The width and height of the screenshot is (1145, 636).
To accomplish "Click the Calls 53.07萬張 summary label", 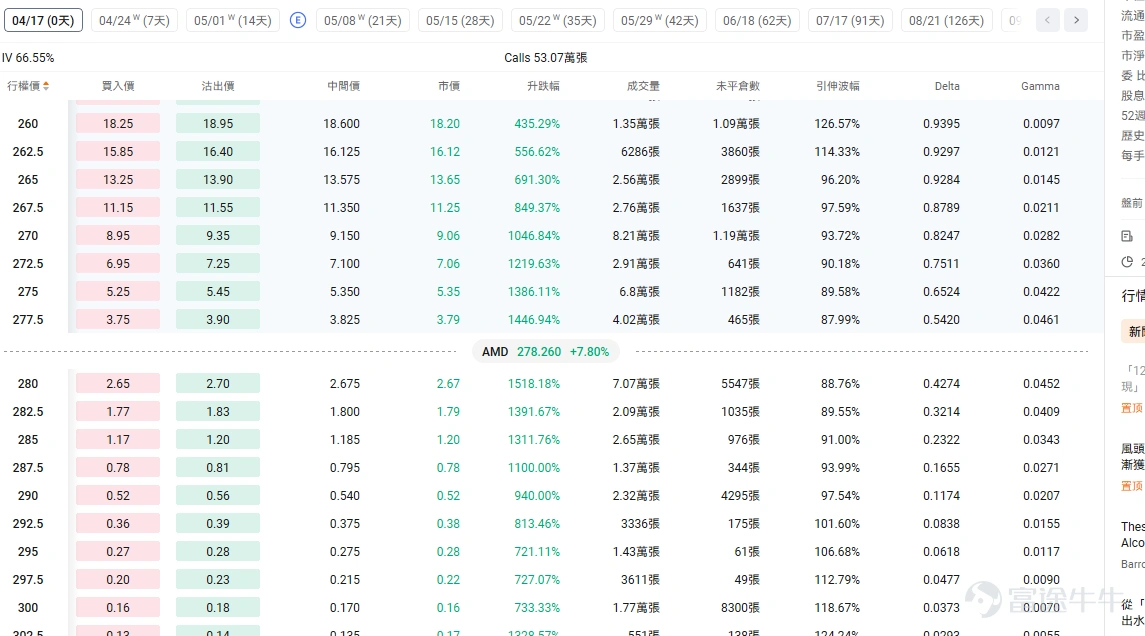I will pos(545,58).
